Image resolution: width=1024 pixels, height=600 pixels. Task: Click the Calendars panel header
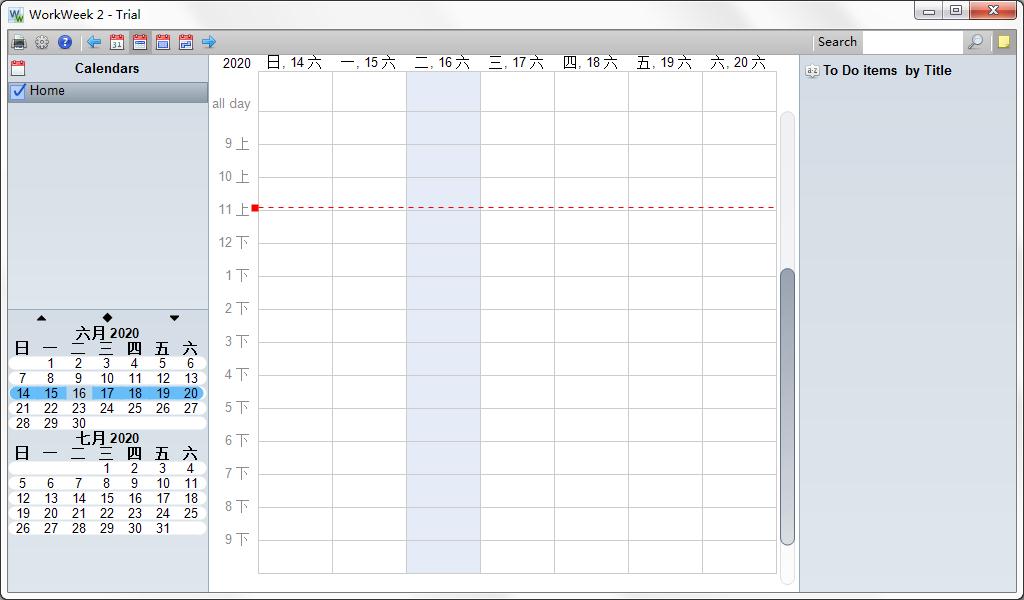click(x=107, y=68)
